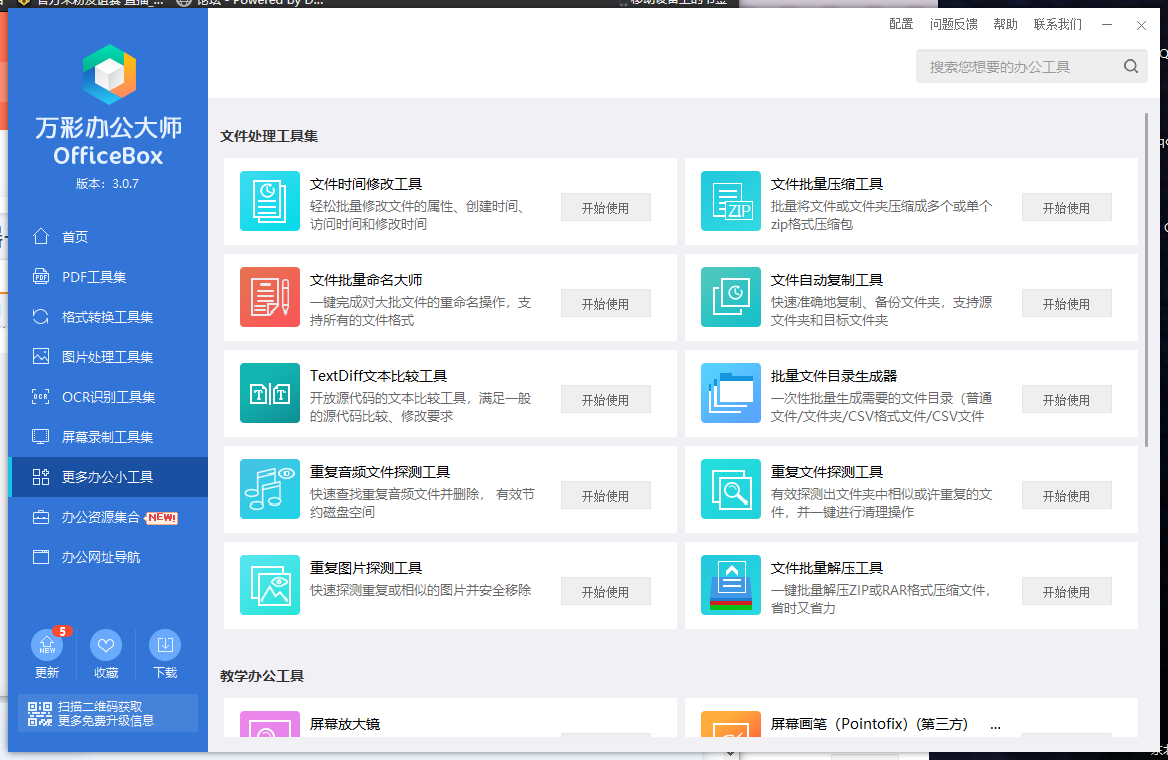The width and height of the screenshot is (1168, 760).
Task: Click the 屏幕画笔 (Pointofix) title text
Action: (x=869, y=723)
